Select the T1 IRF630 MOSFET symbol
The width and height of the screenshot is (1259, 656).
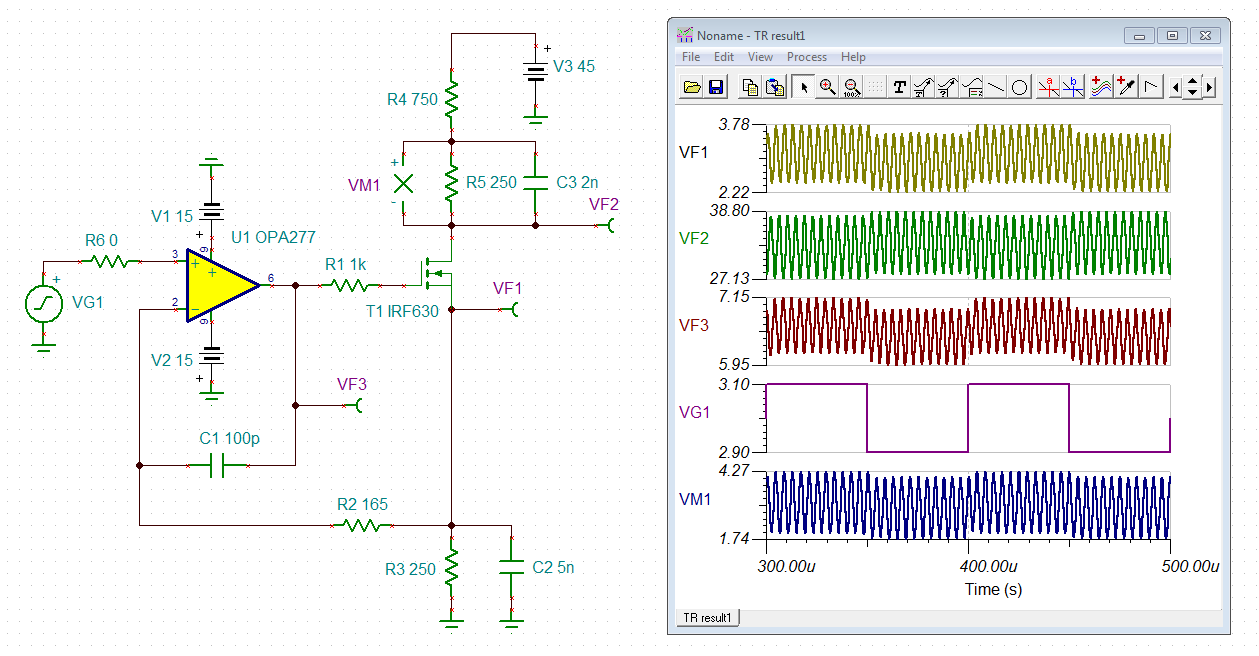[436, 271]
